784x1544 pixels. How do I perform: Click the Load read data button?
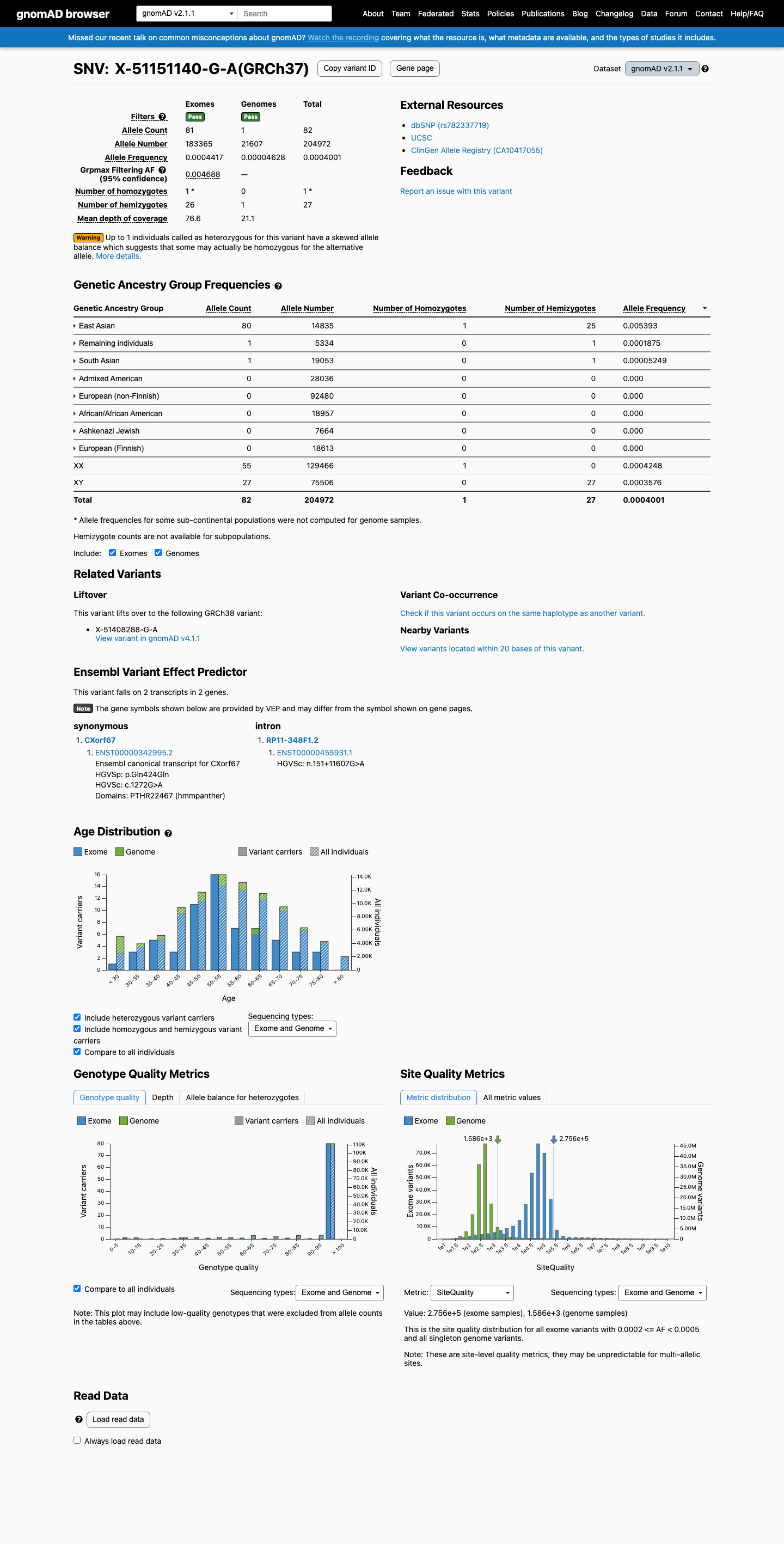118,1419
